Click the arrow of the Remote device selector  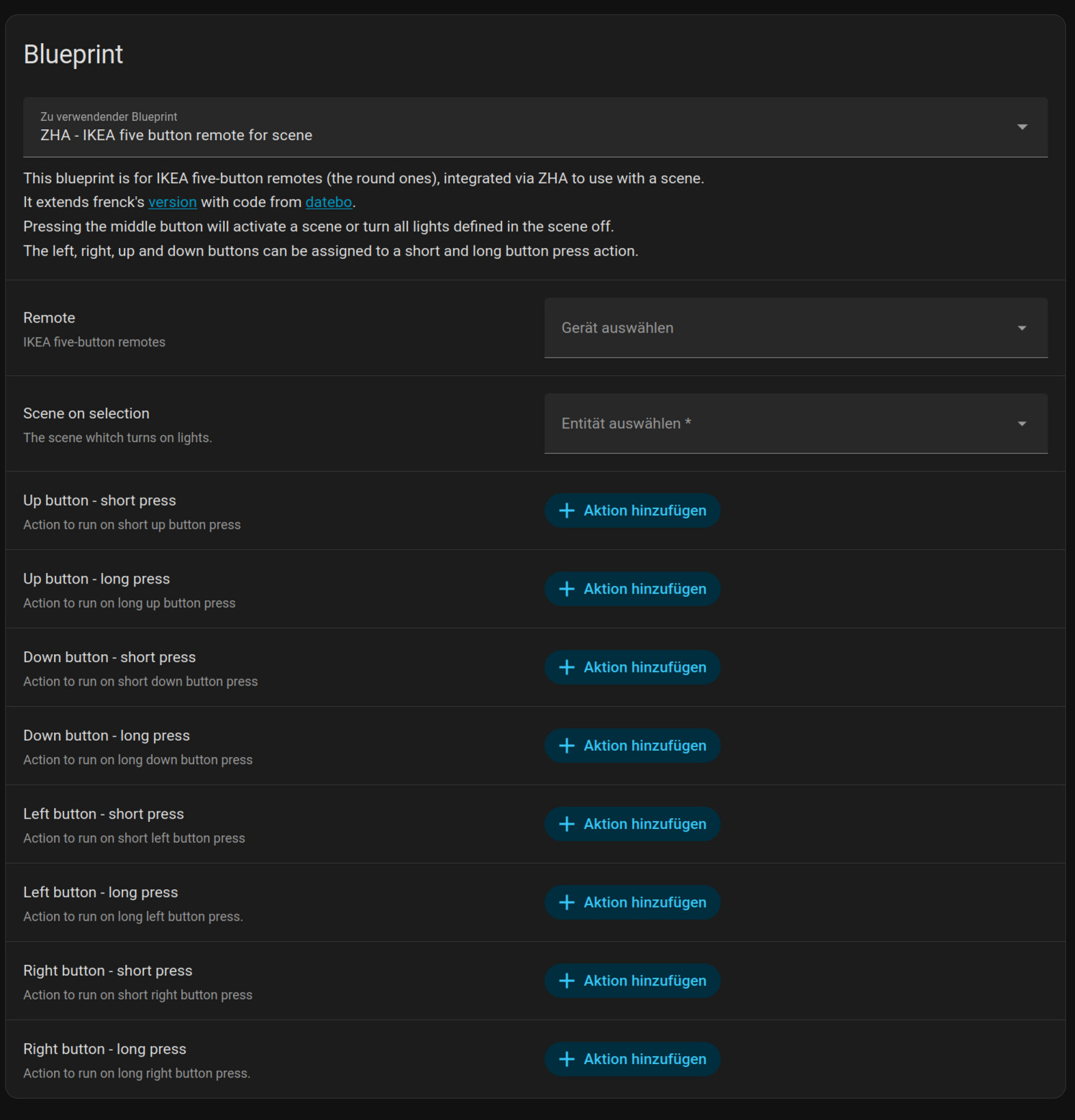[1022, 328]
